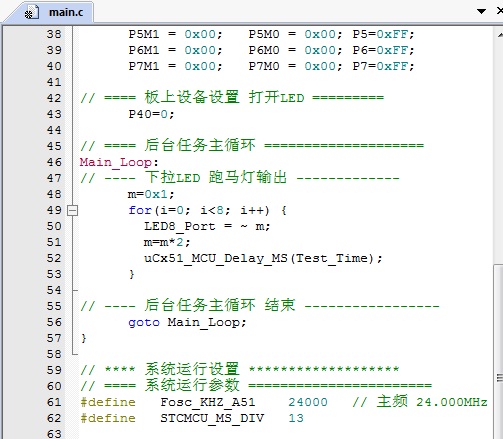Collapse the for loop fold at line 49
503x439 pixels.
[72, 211]
